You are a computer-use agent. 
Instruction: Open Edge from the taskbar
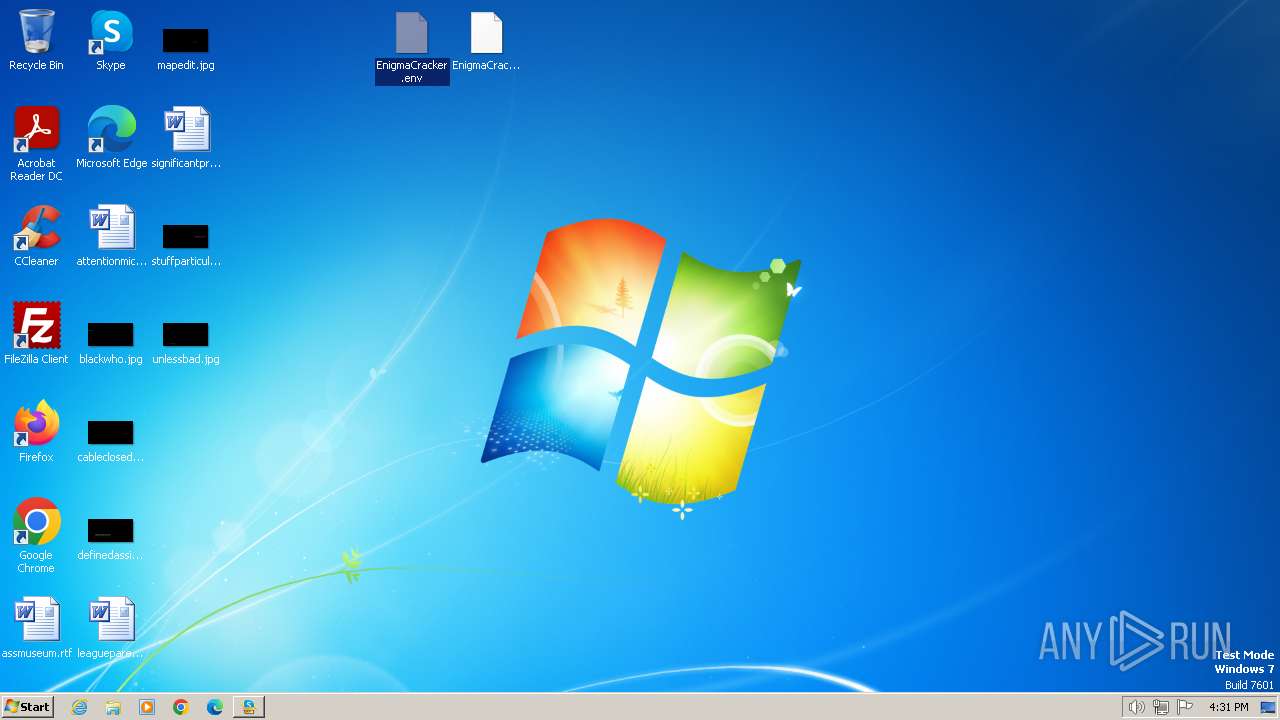click(x=215, y=707)
